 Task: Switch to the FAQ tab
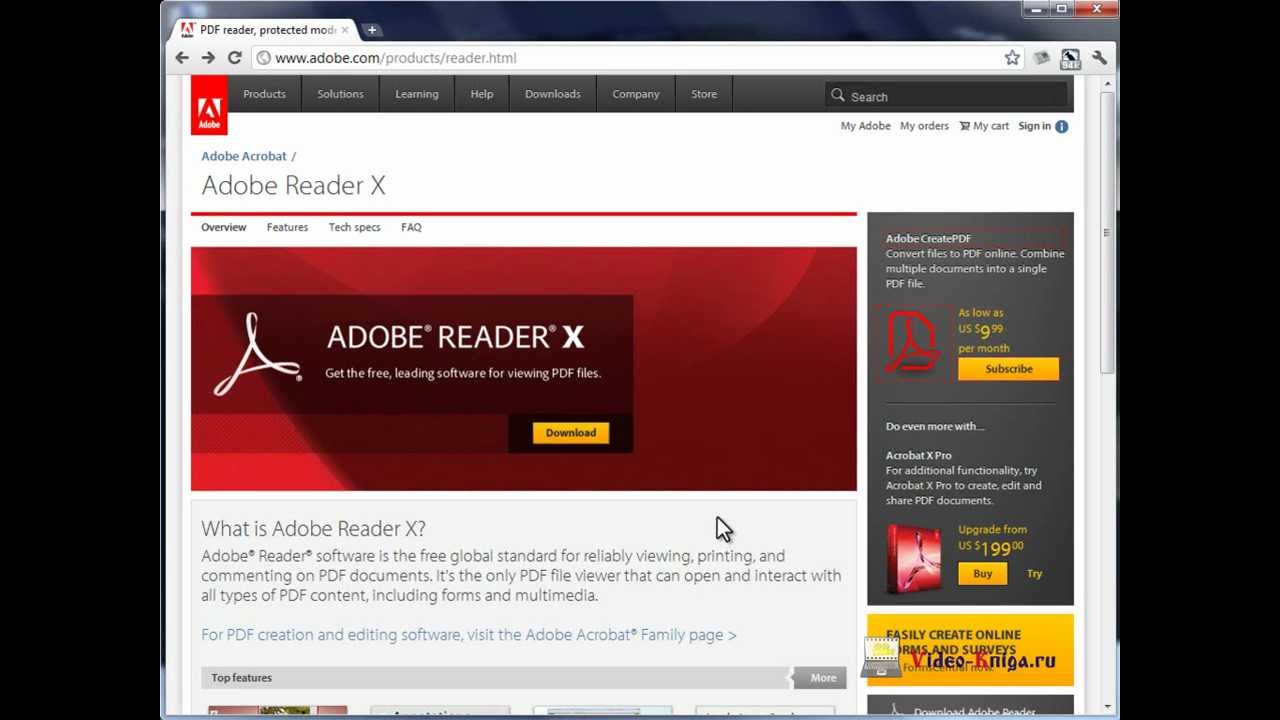[411, 227]
